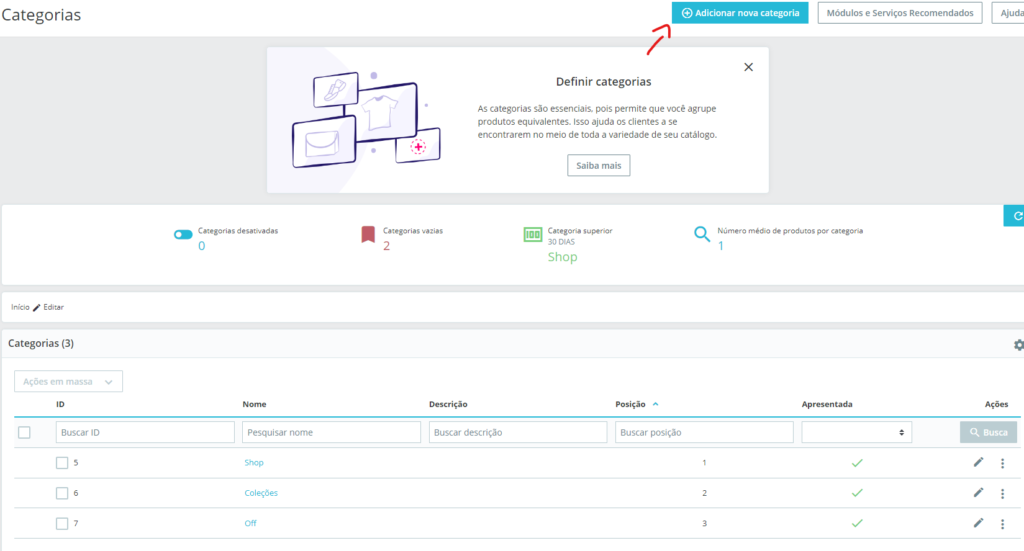Sort the table by Nome column
Viewport: 1024px width, 551px height.
point(254,404)
